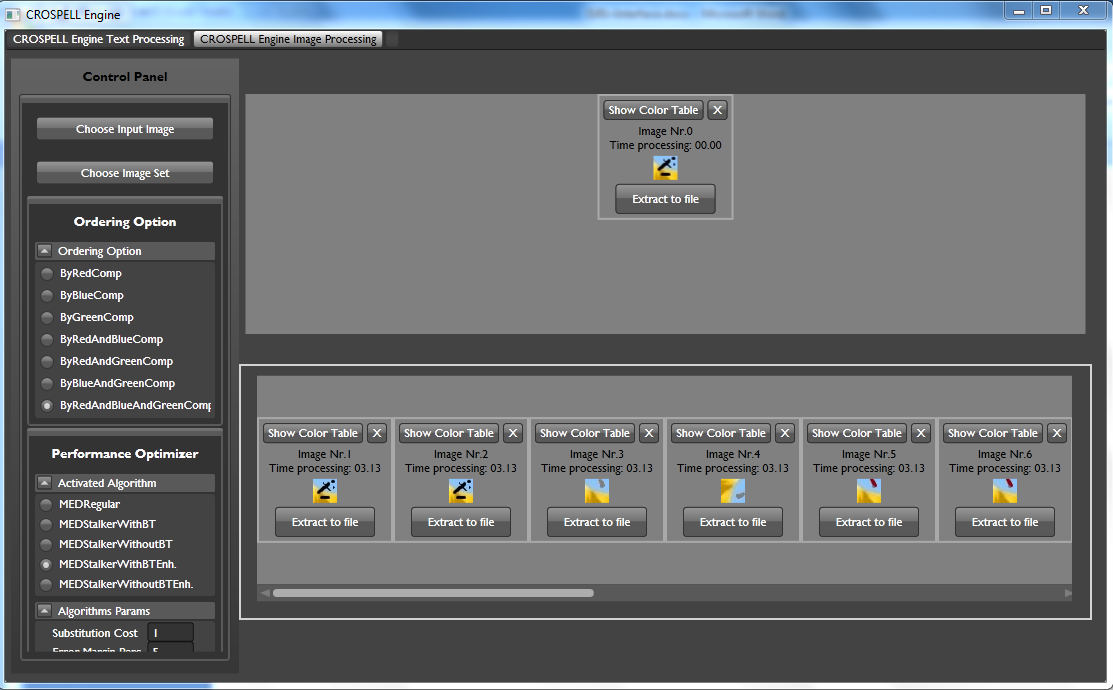Select the ByRedComp ordering radio button
The width and height of the screenshot is (1113, 690).
47,273
